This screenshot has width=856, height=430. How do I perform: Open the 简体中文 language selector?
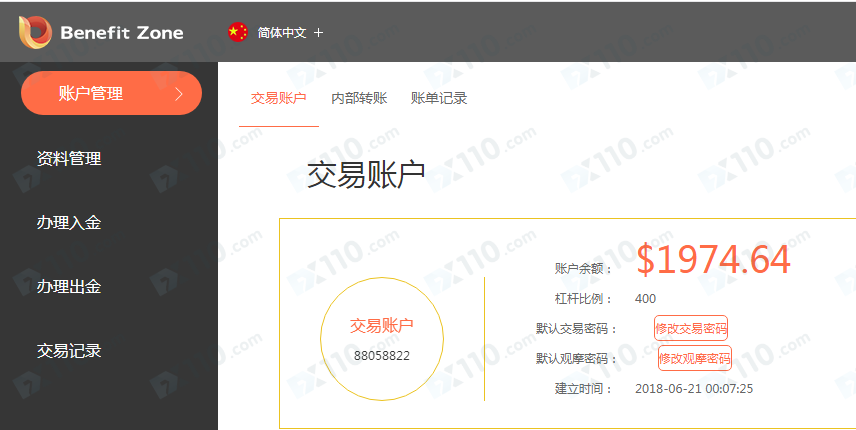[x=281, y=32]
